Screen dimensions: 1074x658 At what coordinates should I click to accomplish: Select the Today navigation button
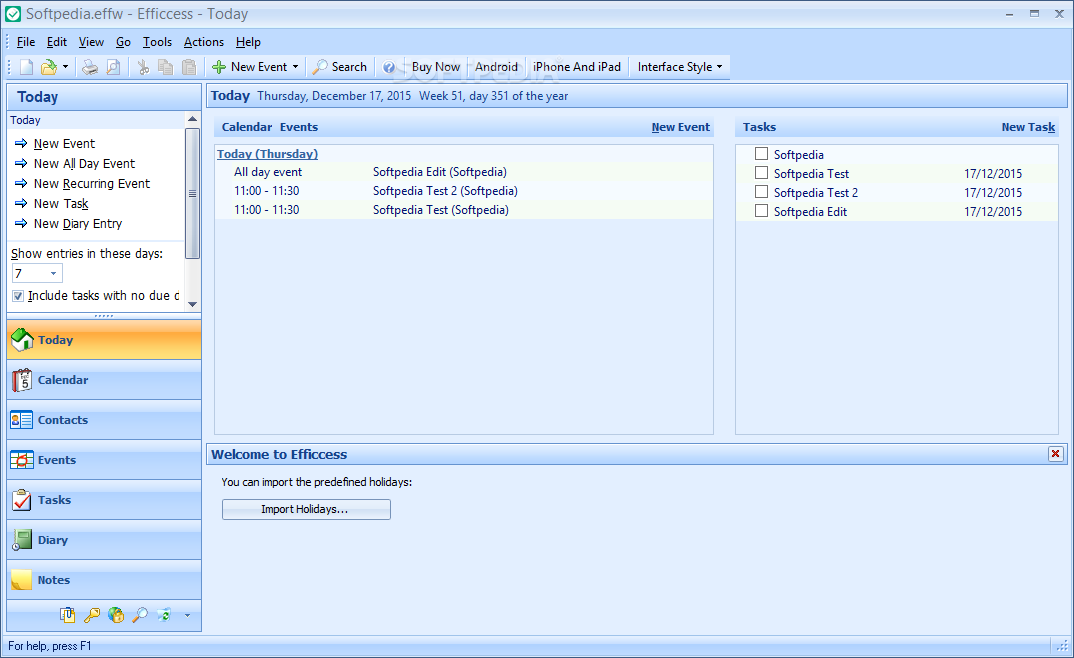104,340
